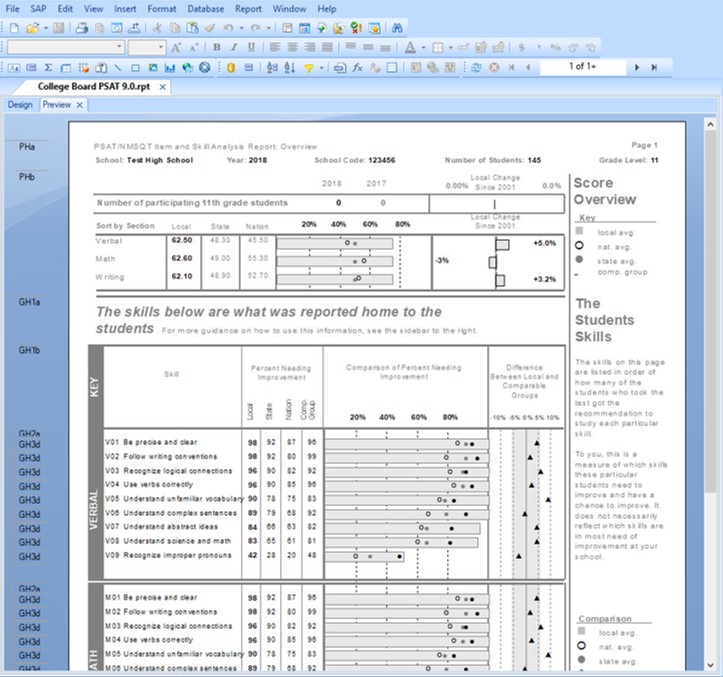Insert chart icon

170,68
